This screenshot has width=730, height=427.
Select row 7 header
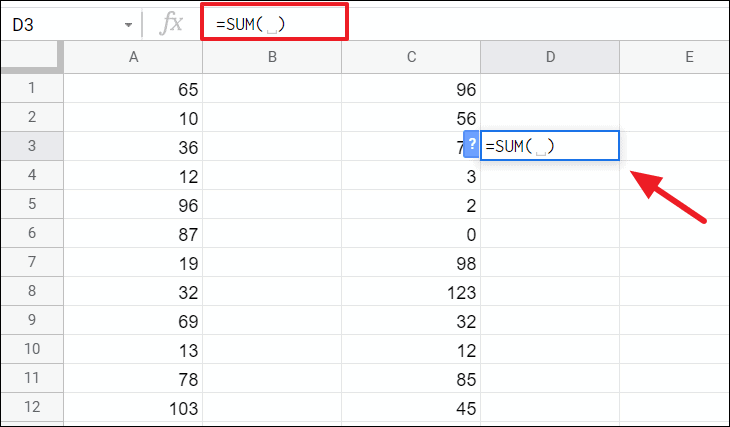tap(31, 262)
